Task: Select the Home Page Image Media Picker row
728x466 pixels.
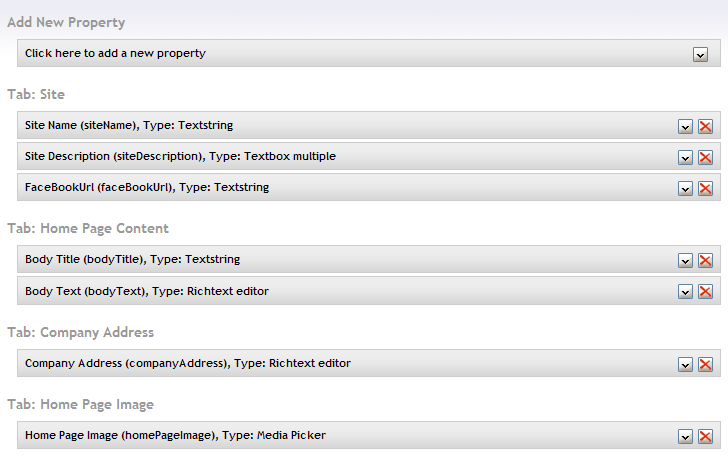Action: click(369, 435)
